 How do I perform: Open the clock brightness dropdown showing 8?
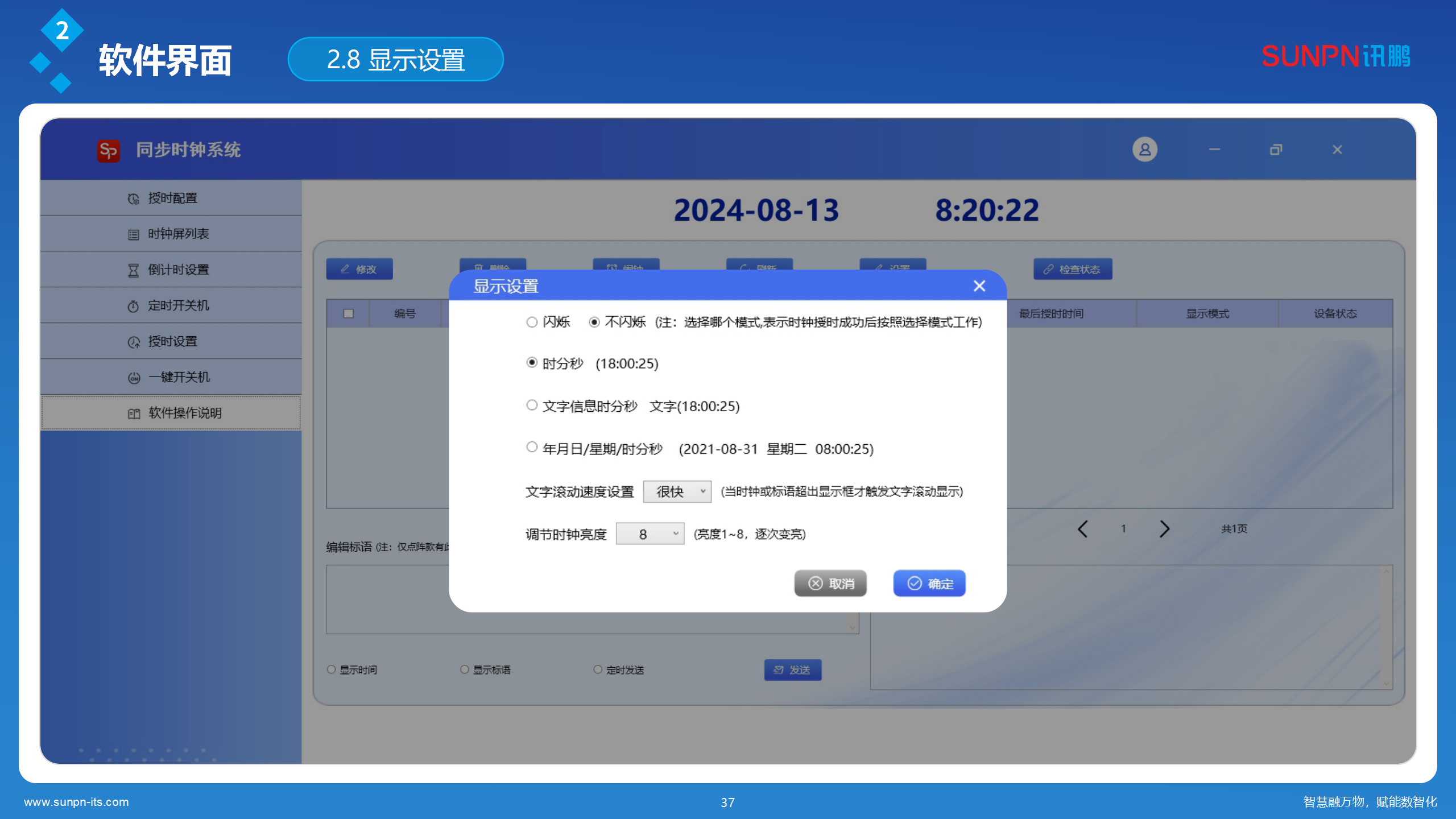(650, 533)
